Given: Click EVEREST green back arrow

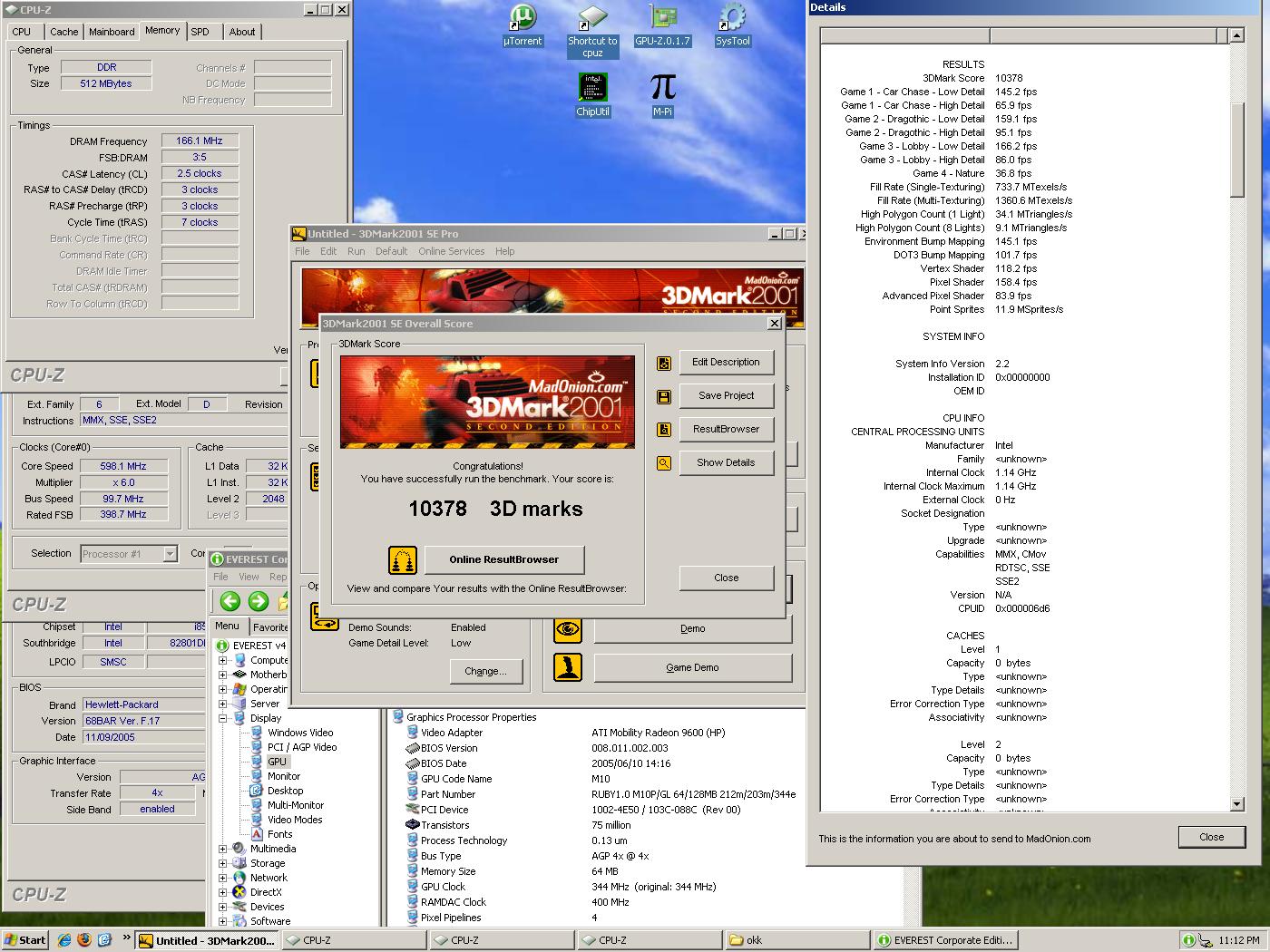Looking at the screenshot, I should (x=230, y=601).
